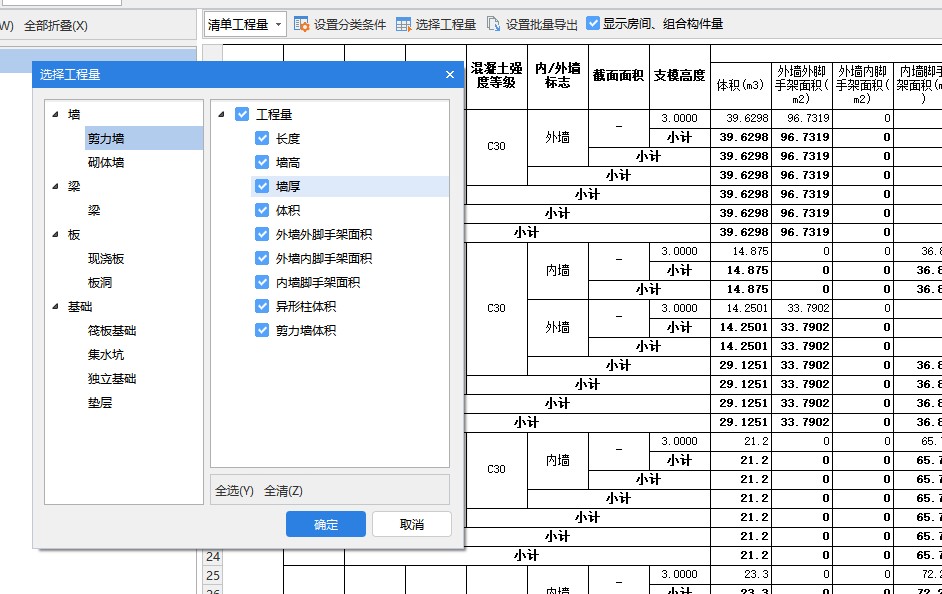Select 垫层 in the tree
The width and height of the screenshot is (942, 594).
[100, 402]
